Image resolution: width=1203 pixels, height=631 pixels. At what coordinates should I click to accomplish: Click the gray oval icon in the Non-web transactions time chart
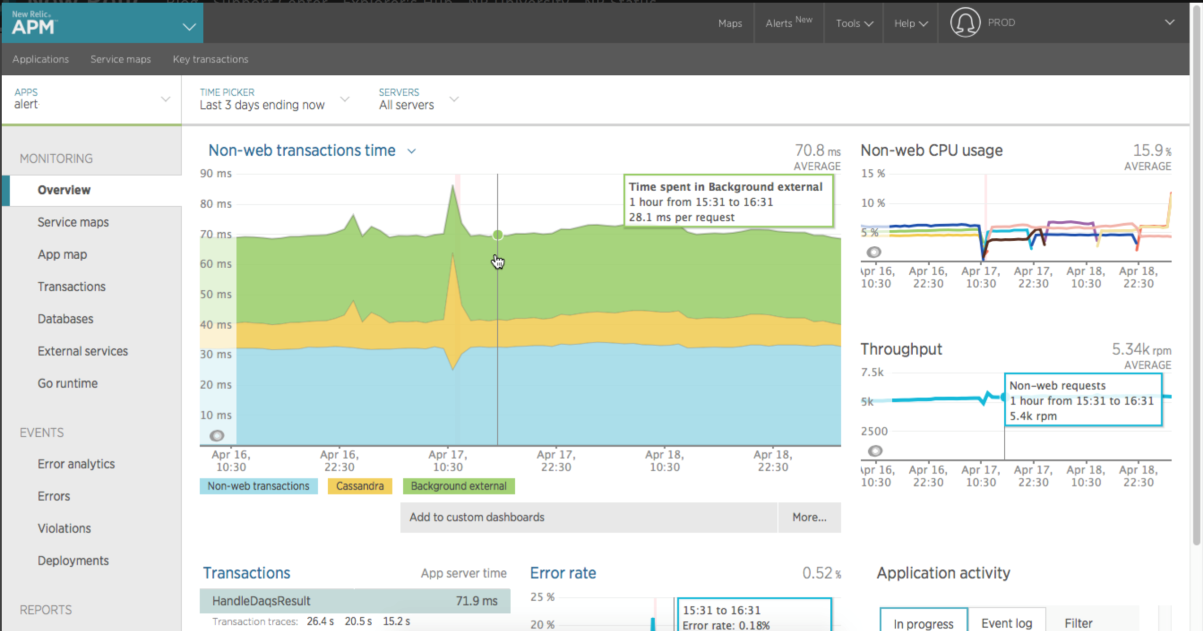tap(216, 436)
